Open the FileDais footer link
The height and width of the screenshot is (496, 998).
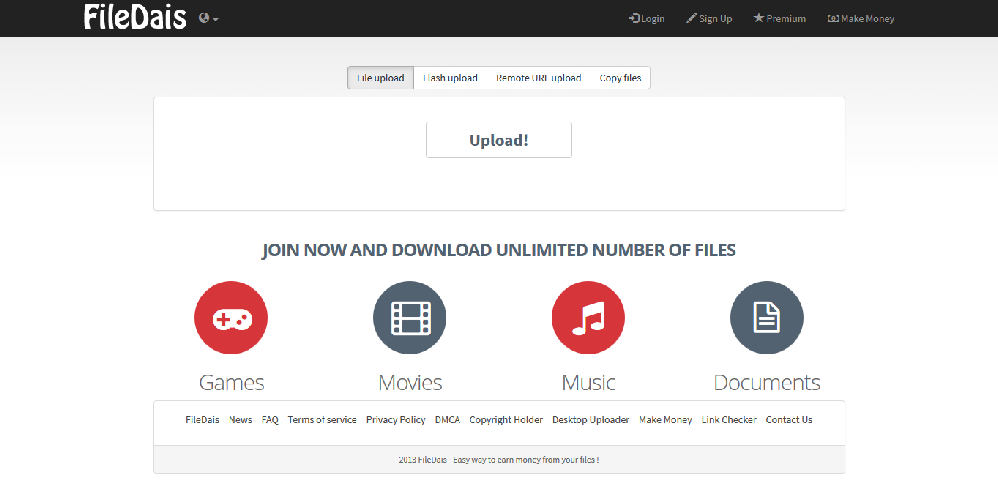[x=202, y=420]
